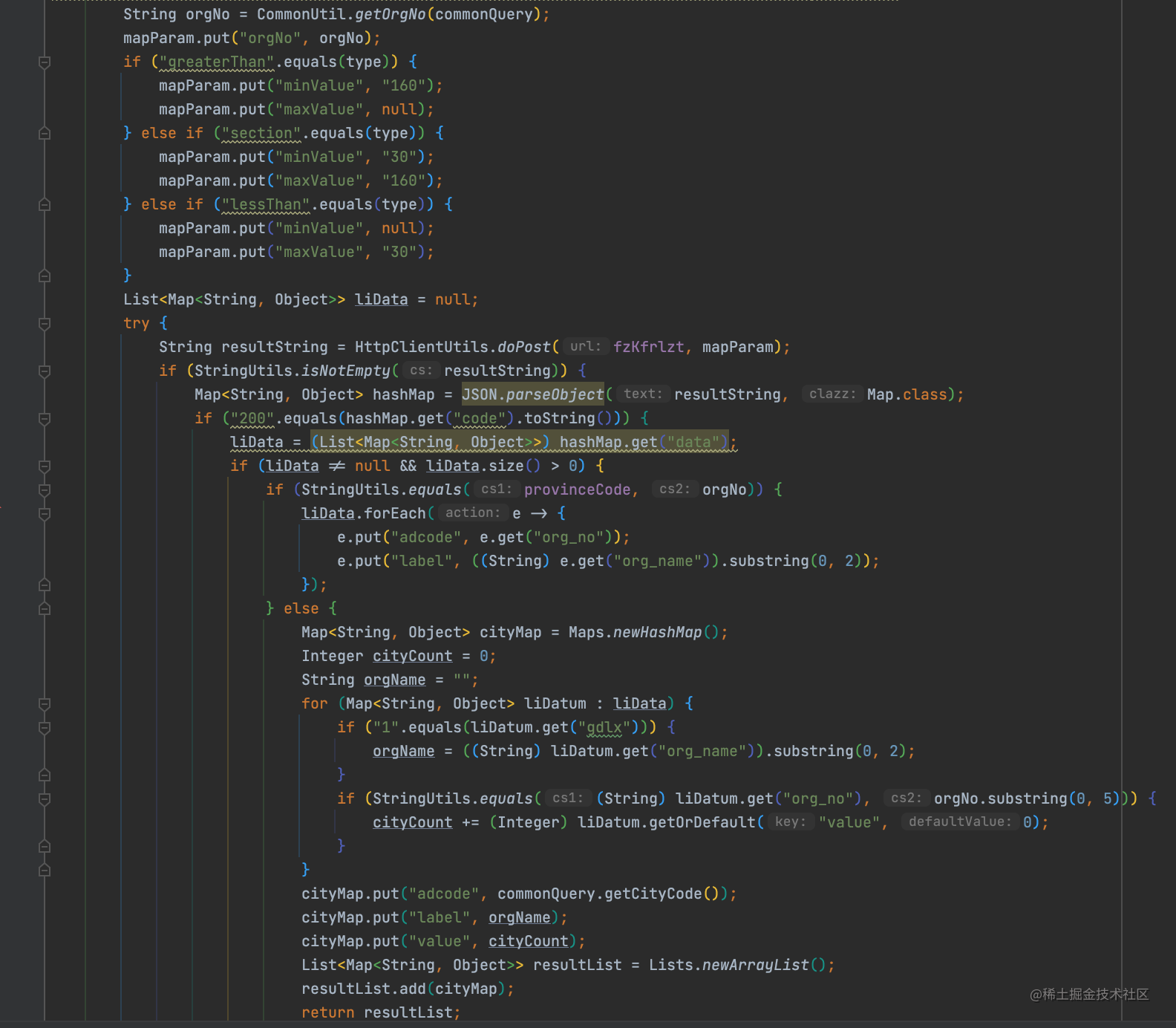Click the highlighted List<Map<String, Object>> cast
The image size is (1176, 1028).
coord(431,442)
